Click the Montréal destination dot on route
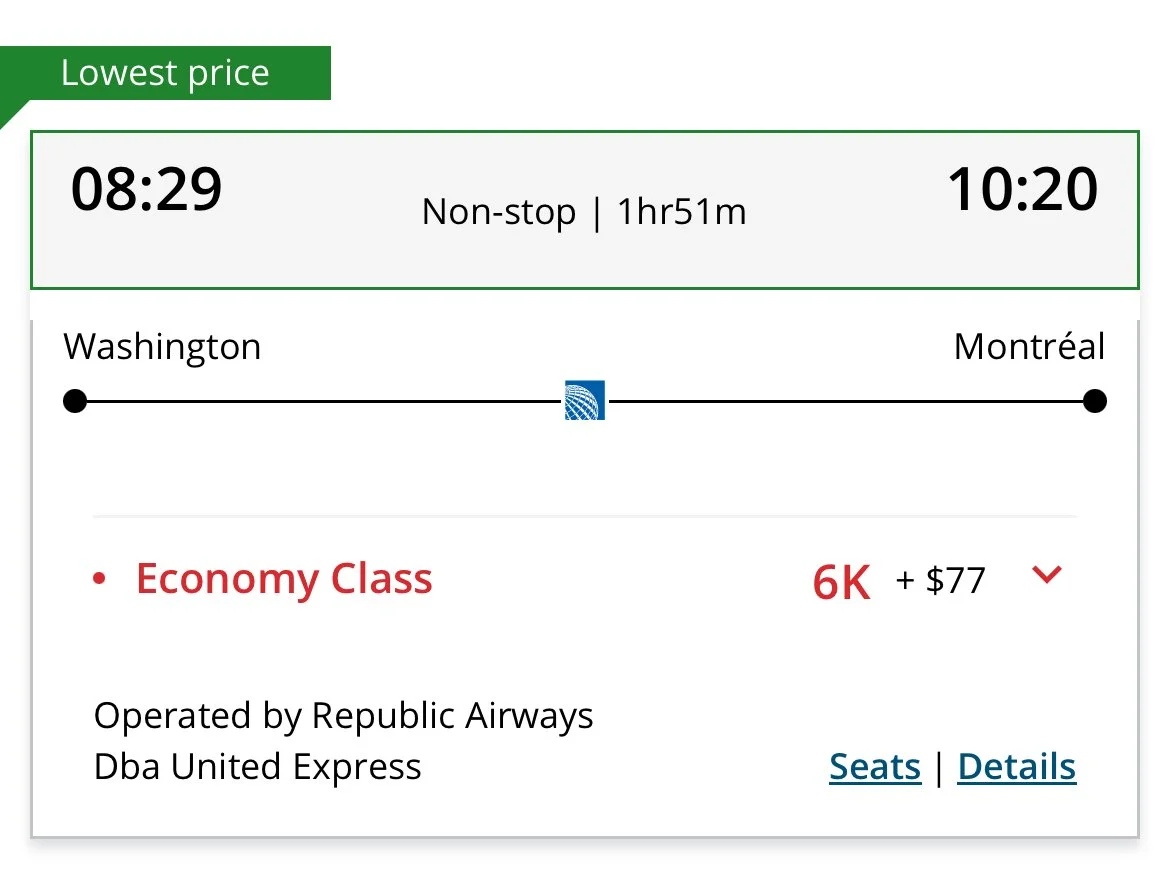This screenshot has height=870, width=1170. pos(1095,402)
